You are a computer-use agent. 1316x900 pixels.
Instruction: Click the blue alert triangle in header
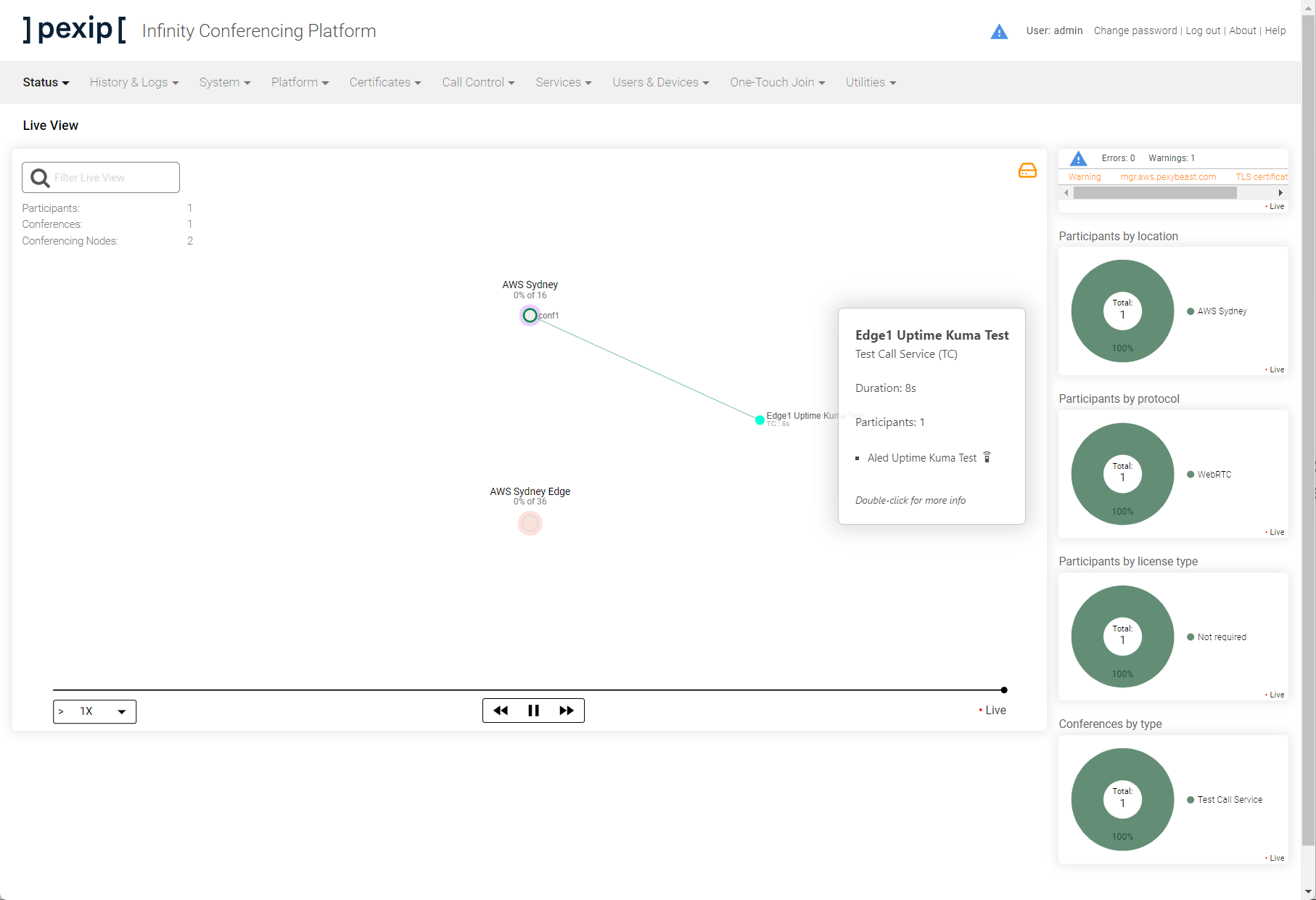[x=999, y=31]
